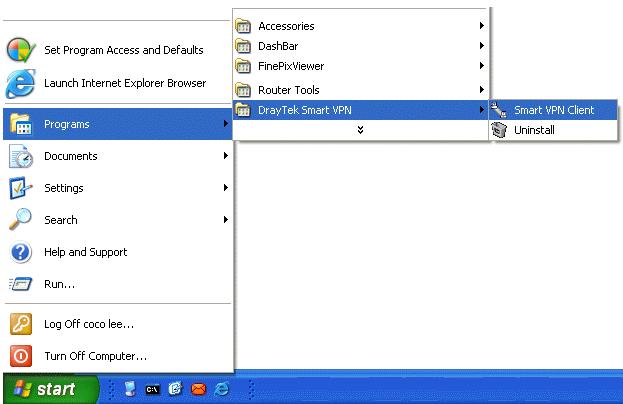Screen dimensions: 623x404
Task: Show more programs with double chevron
Action: (360, 130)
